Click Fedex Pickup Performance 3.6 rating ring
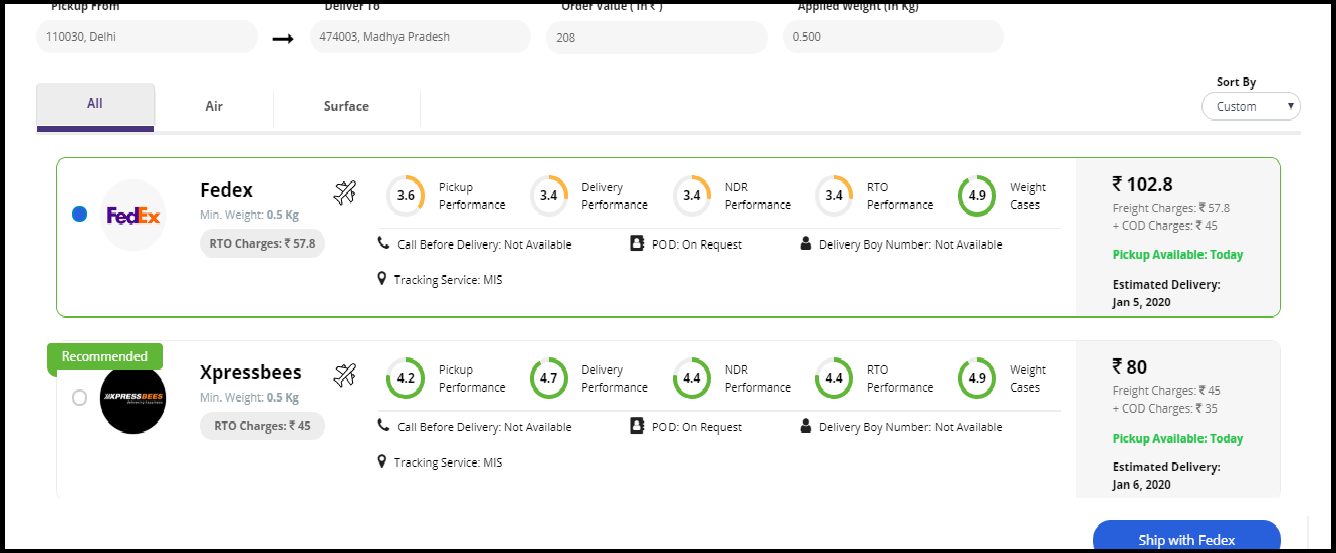Viewport: 1336px width, 553px height. pyautogui.click(x=406, y=196)
